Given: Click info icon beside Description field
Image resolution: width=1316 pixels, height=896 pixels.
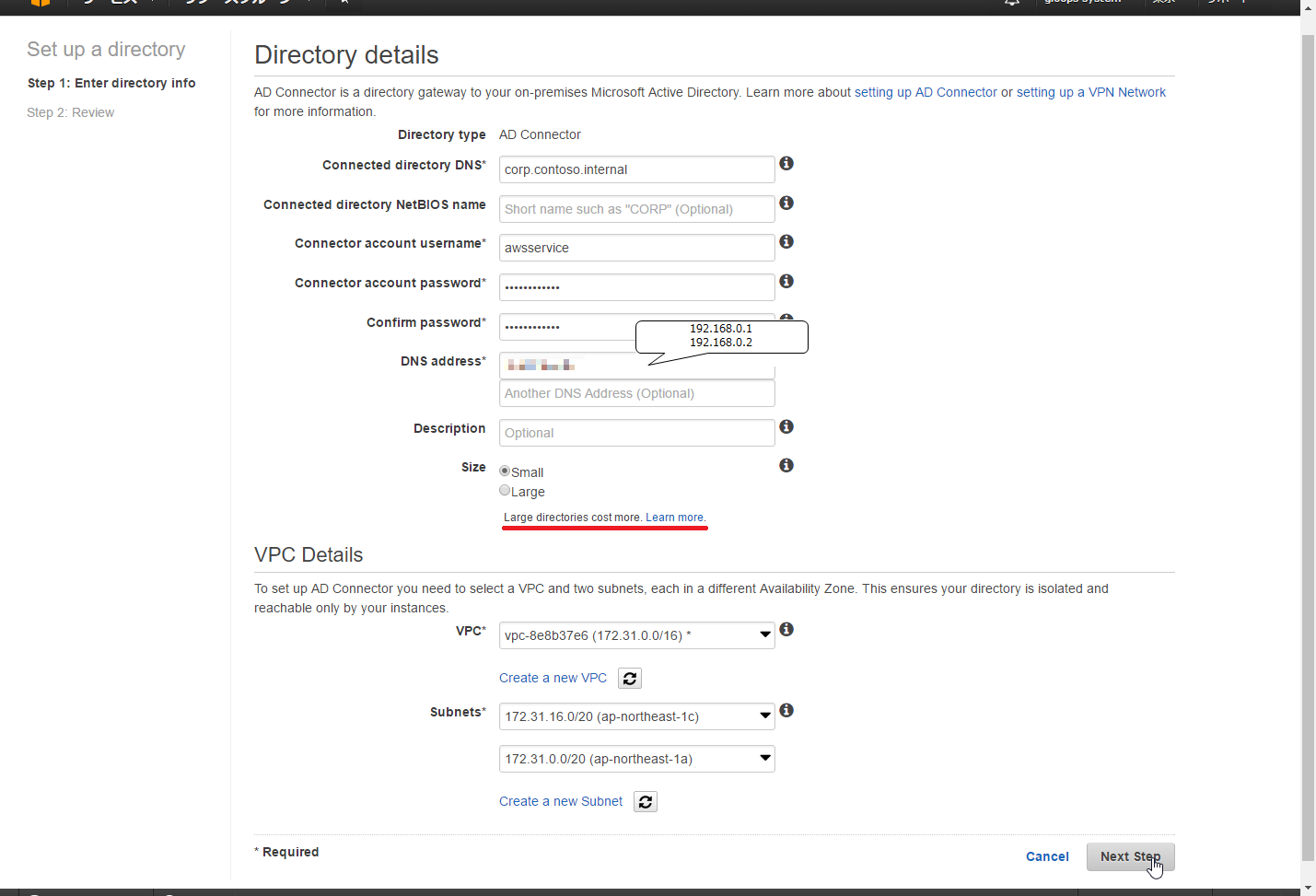Looking at the screenshot, I should pos(786,426).
